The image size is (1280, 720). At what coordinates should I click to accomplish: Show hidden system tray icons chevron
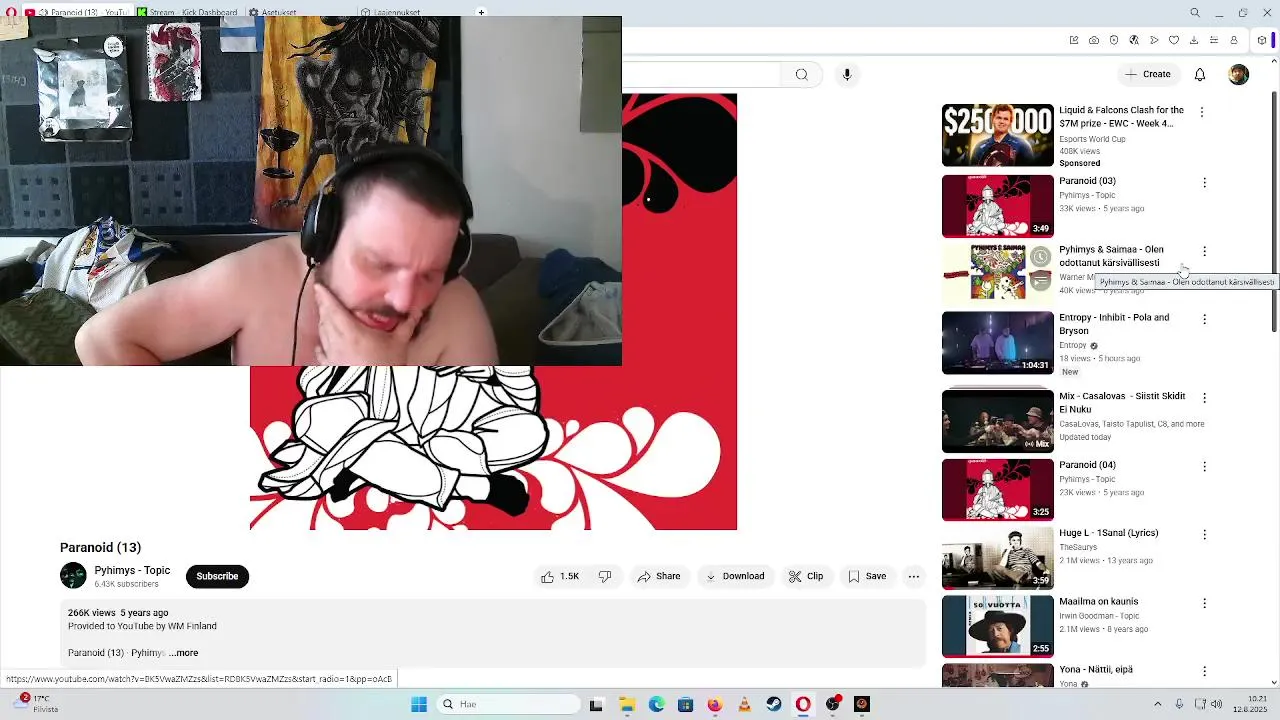tap(1158, 704)
